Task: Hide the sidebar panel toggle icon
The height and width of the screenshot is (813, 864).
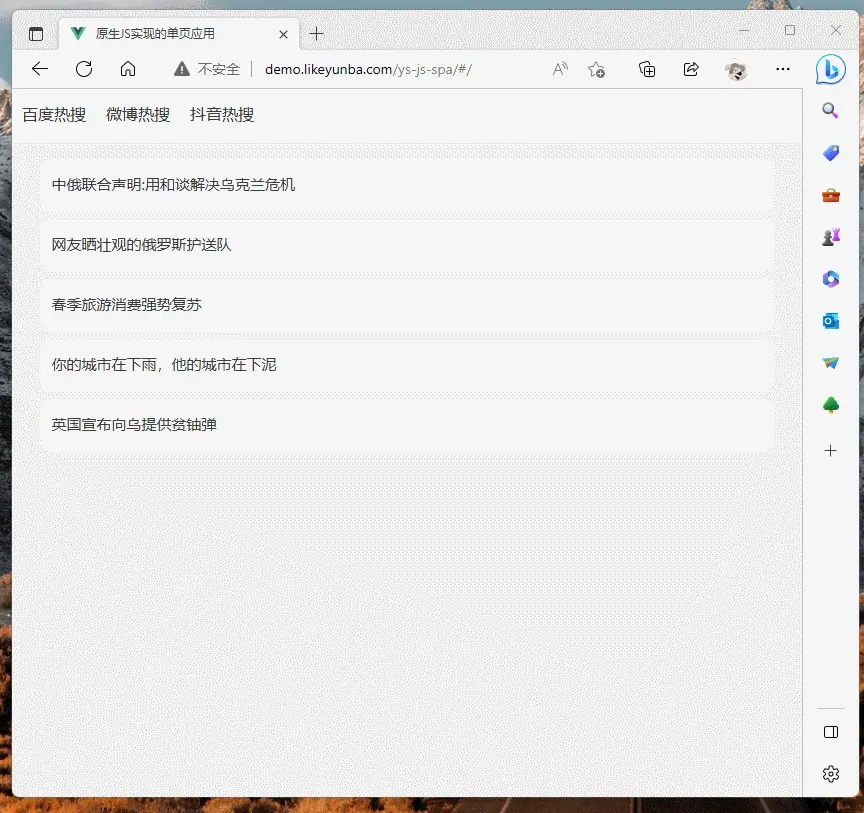Action: coord(831,732)
